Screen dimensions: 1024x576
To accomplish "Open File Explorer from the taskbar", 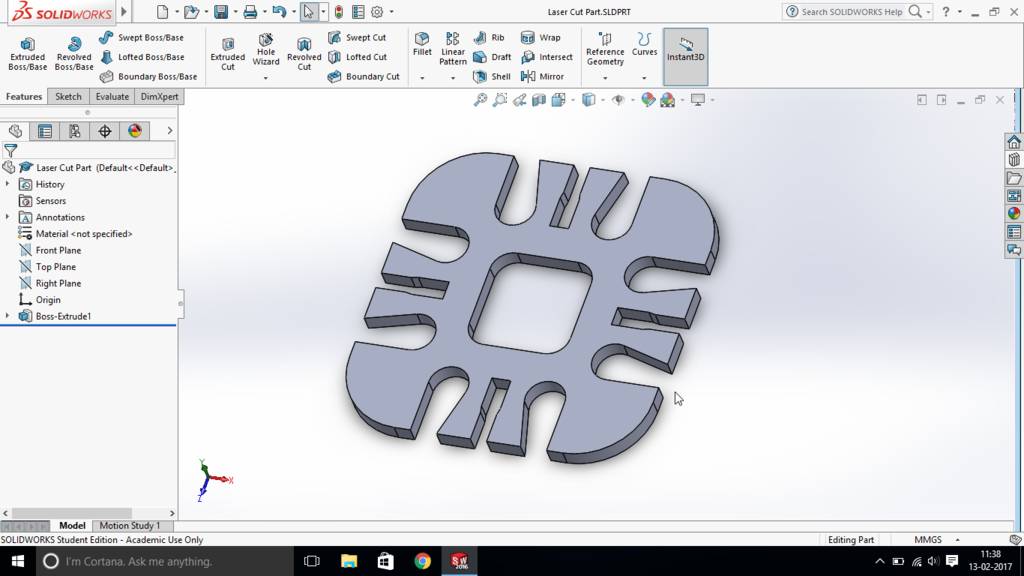I will point(349,561).
